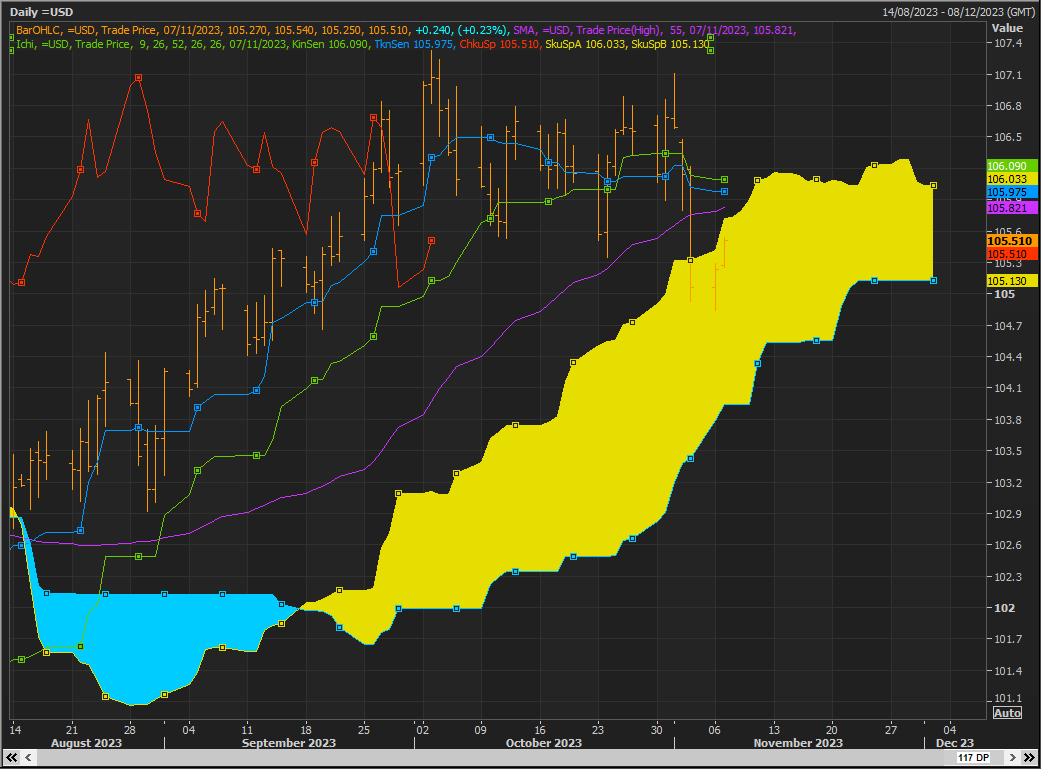The image size is (1041, 769).
Task: Click the BarOHLC legend label
Action: coord(39,30)
